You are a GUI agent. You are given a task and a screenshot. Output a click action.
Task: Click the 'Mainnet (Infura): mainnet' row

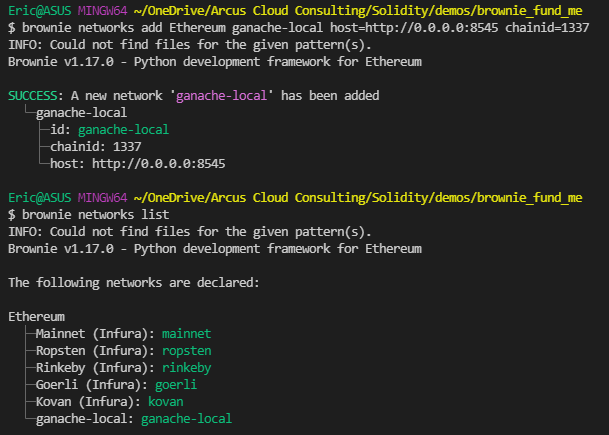point(123,334)
